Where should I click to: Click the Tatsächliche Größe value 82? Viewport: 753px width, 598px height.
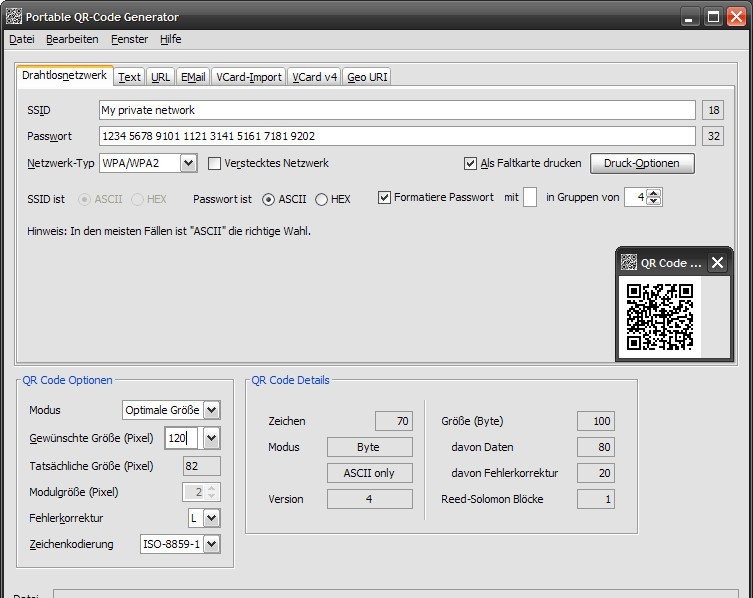click(x=202, y=466)
